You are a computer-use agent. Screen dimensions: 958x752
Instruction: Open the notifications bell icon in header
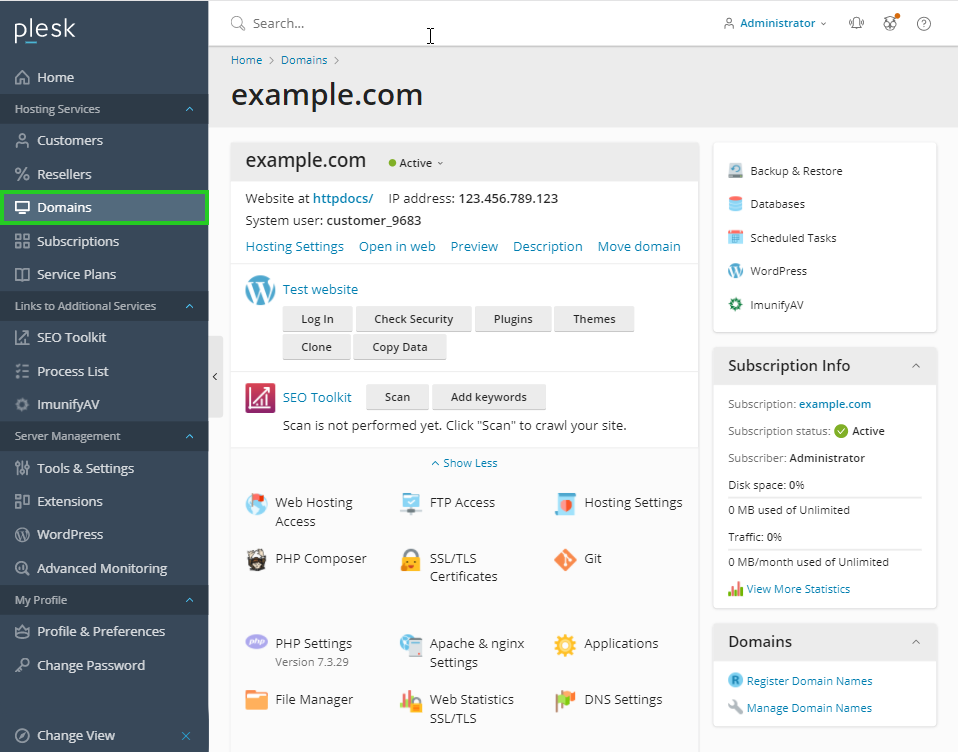pos(856,23)
